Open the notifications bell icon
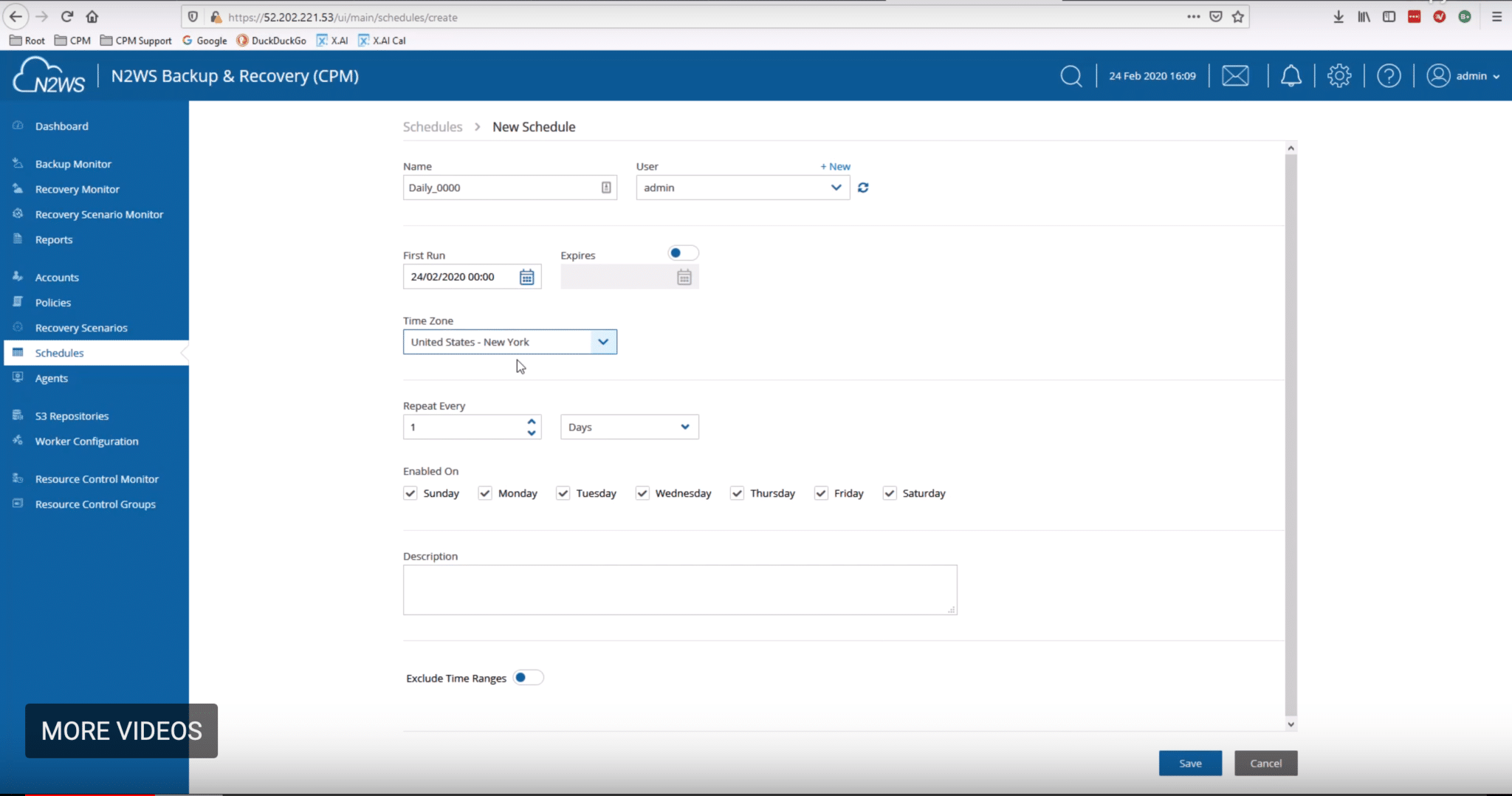Screen dimensions: 1512x796 [1291, 75]
